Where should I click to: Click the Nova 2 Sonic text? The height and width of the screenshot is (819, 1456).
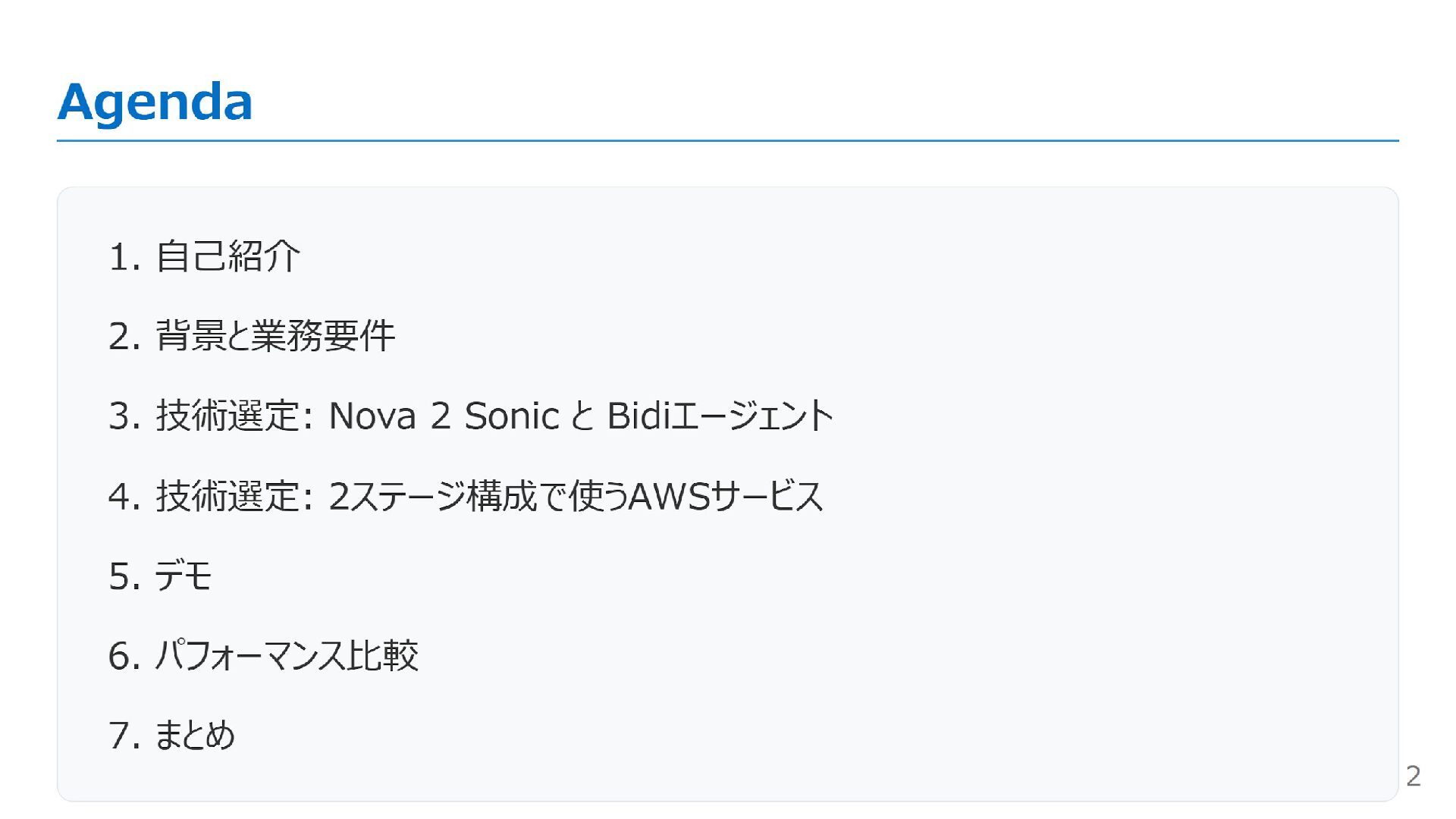coord(444,416)
